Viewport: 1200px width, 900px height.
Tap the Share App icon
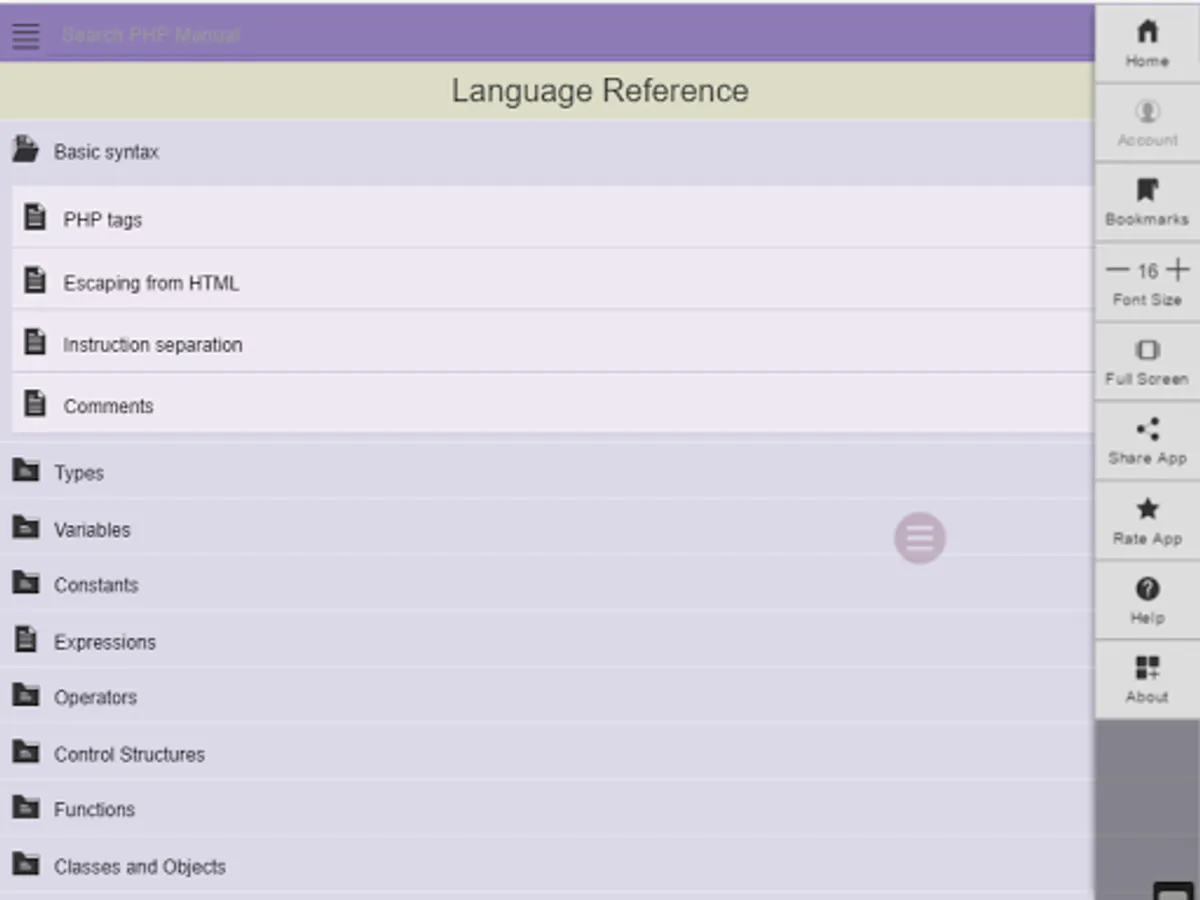point(1148,429)
